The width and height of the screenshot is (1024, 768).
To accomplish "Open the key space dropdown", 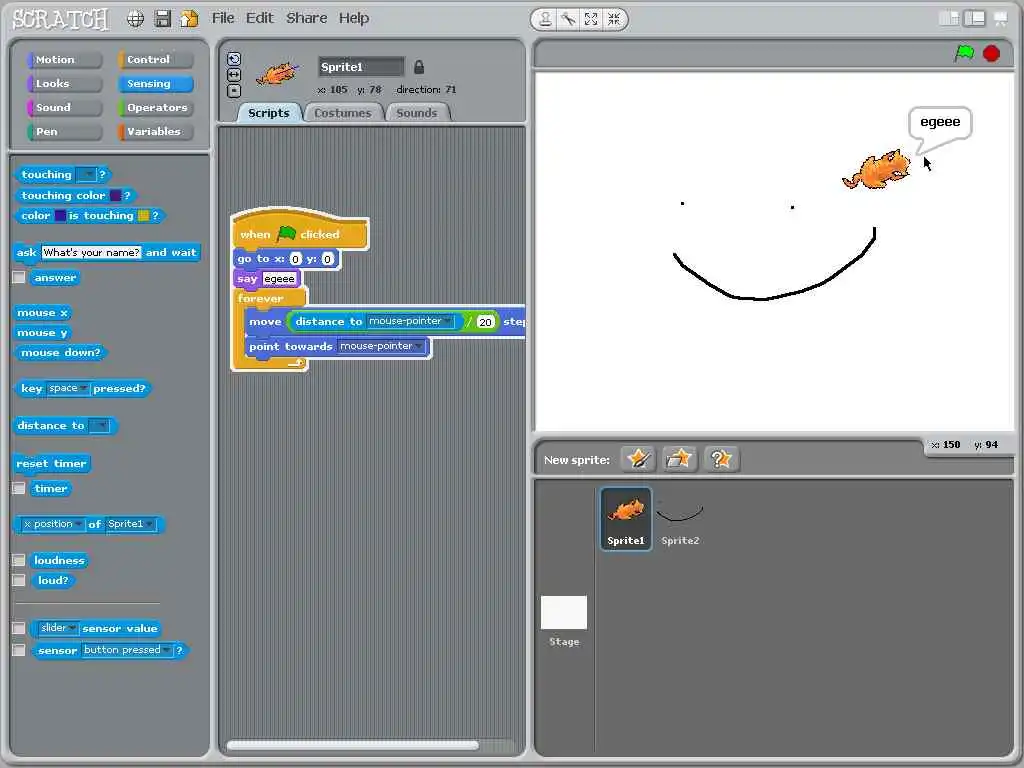I will point(68,388).
